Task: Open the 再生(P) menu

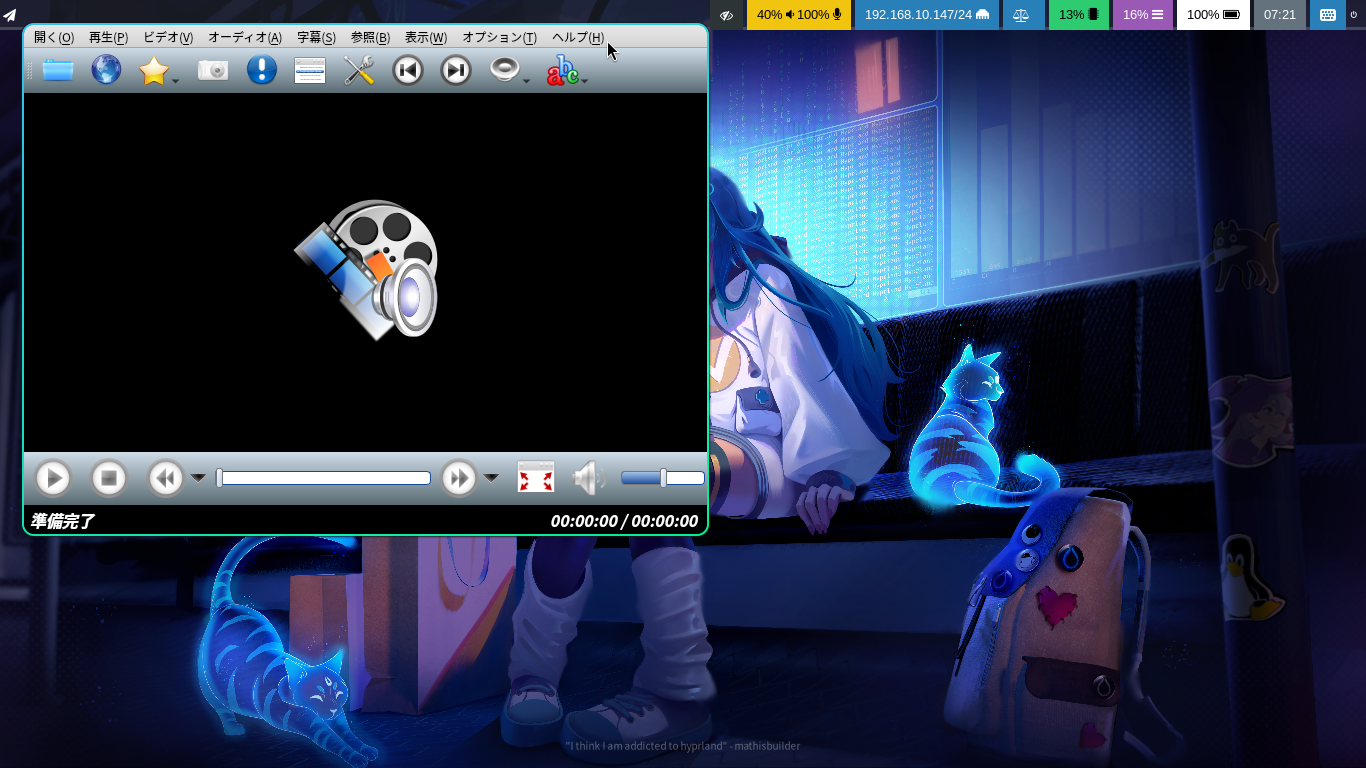Action: tap(108, 37)
